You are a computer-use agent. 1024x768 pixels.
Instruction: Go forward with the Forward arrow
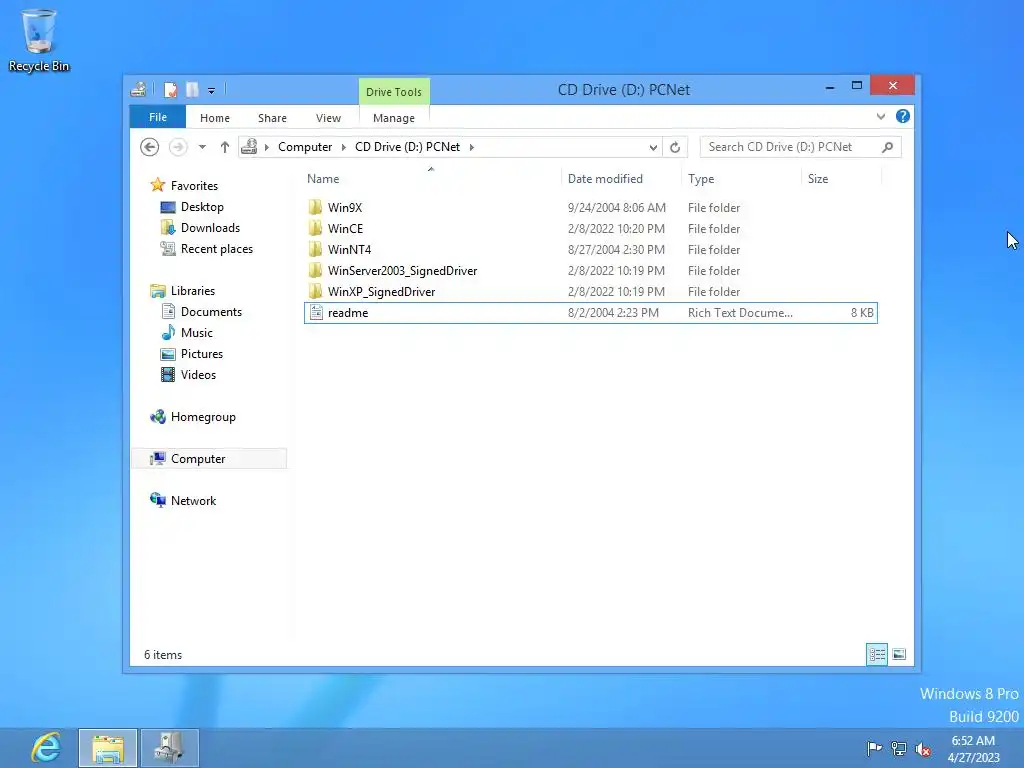(x=178, y=147)
